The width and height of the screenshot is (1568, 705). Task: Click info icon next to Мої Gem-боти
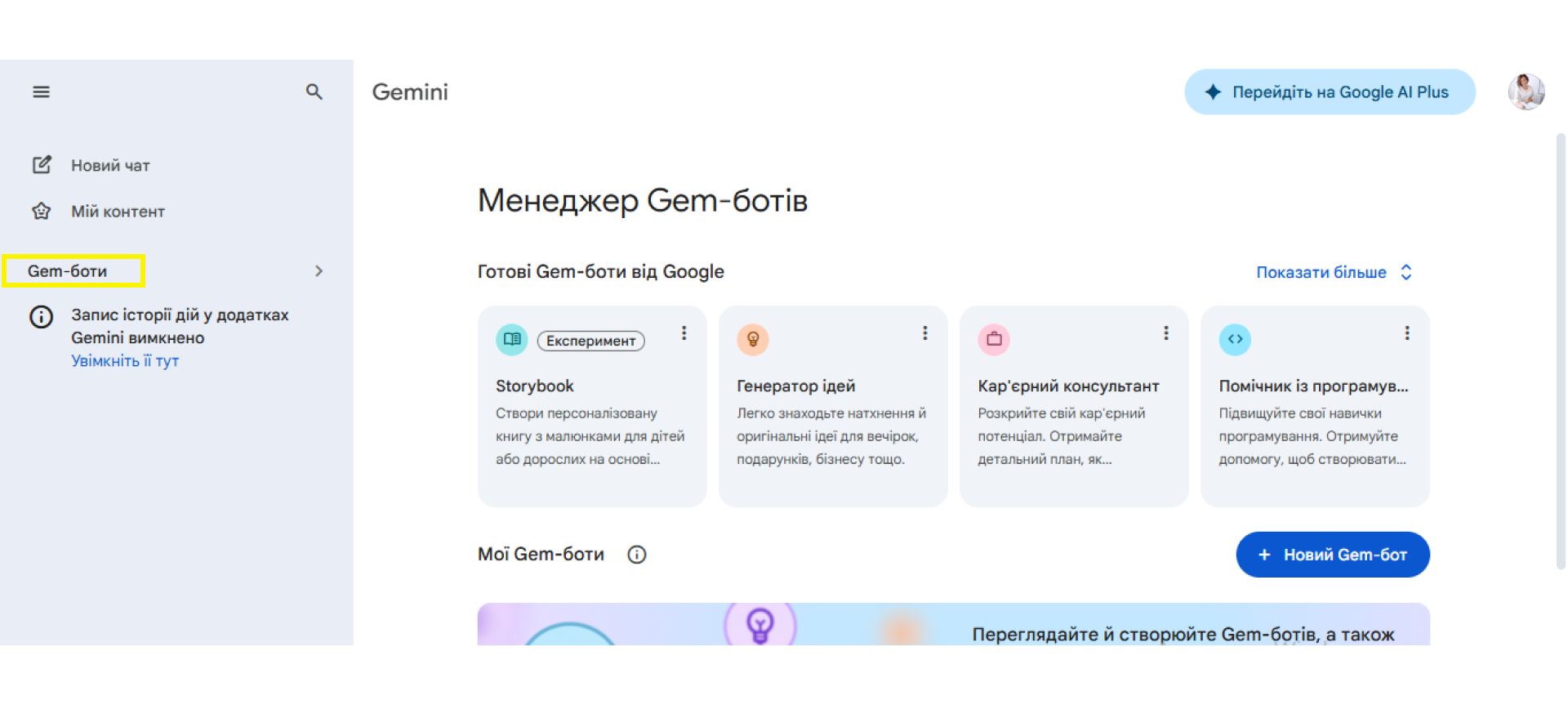click(x=637, y=555)
